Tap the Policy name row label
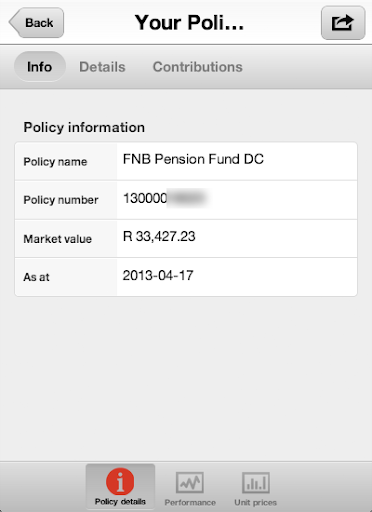 (x=55, y=162)
